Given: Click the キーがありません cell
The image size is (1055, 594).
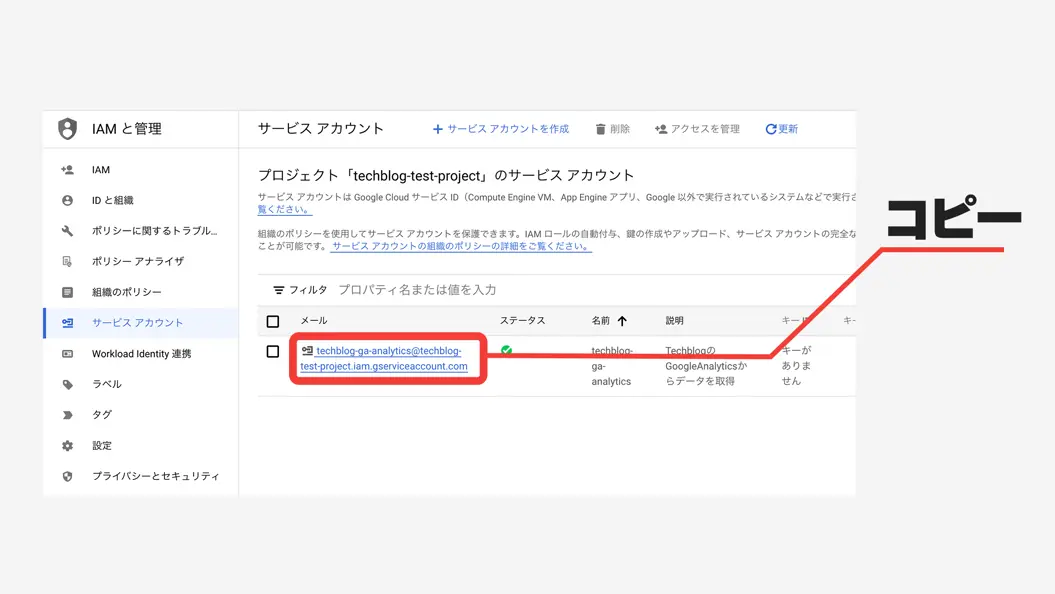Looking at the screenshot, I should [797, 366].
